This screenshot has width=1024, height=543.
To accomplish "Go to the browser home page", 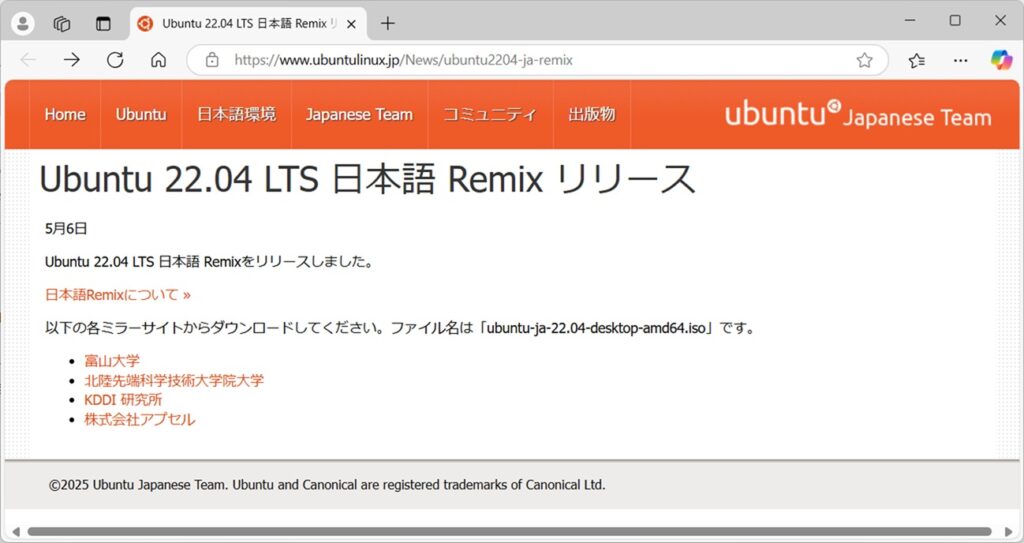I will (x=159, y=60).
